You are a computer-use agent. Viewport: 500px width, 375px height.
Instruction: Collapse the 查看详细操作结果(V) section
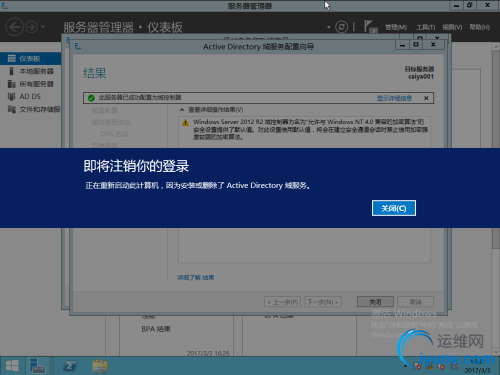point(182,110)
